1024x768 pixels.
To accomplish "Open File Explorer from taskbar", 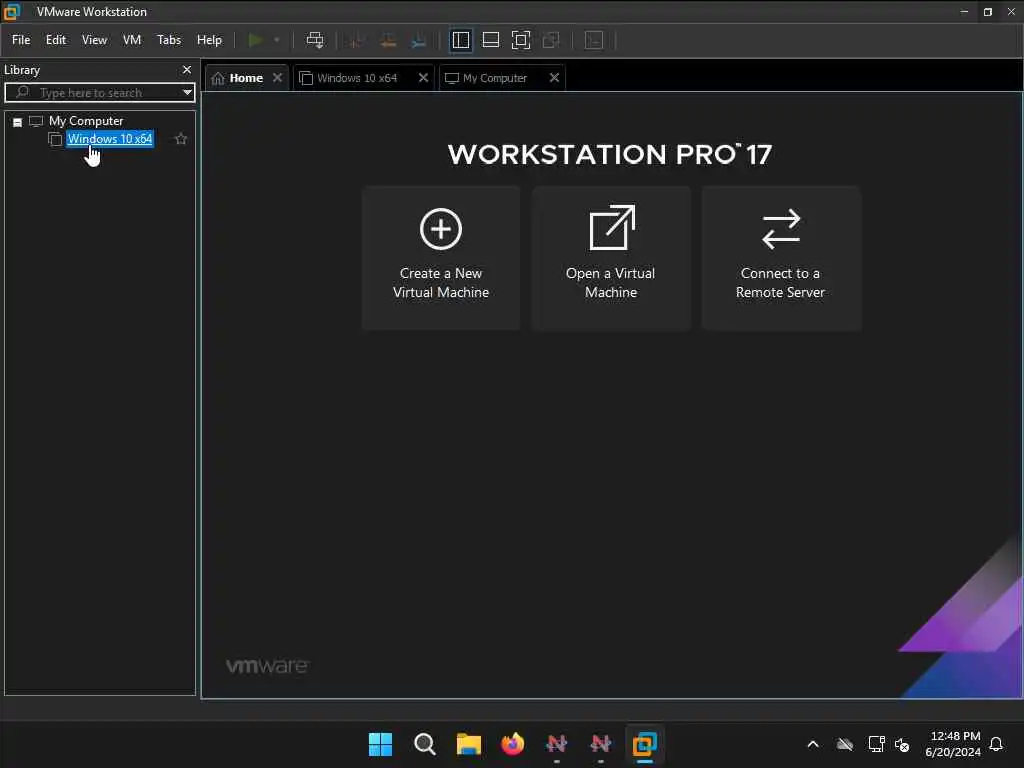I will pyautogui.click(x=468, y=744).
